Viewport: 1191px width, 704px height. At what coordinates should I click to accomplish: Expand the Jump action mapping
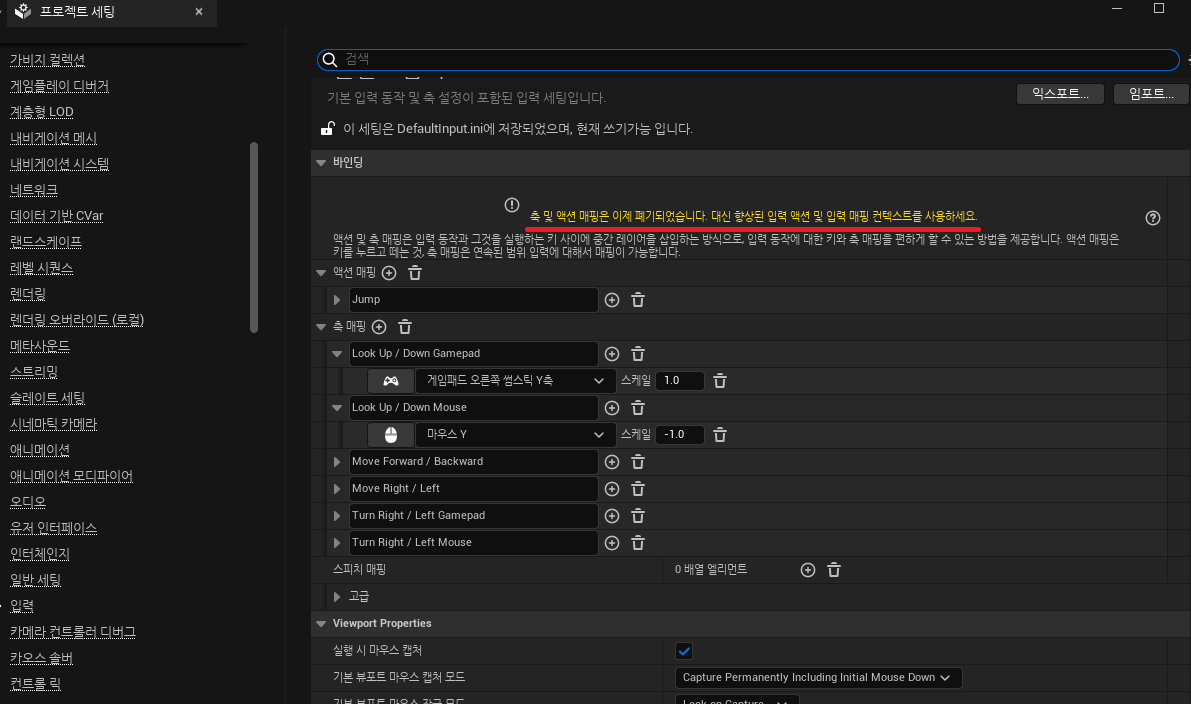click(x=336, y=300)
